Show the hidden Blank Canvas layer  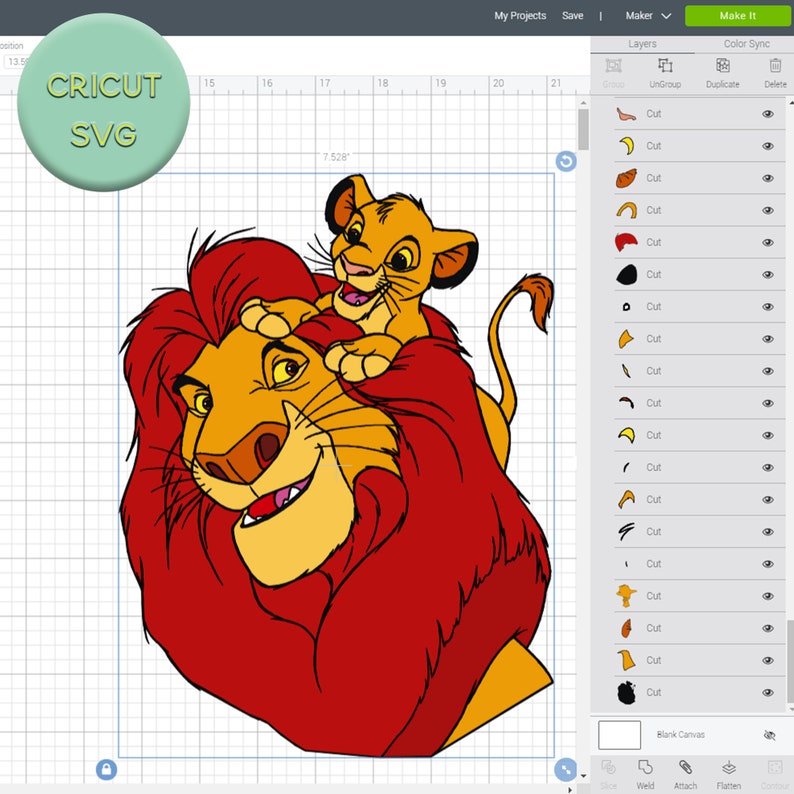(769, 735)
